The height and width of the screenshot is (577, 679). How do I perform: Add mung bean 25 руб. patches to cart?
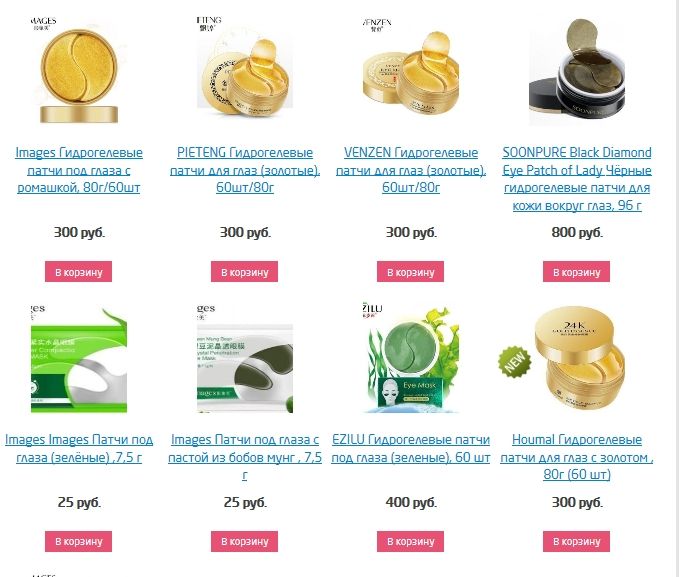coord(244,541)
